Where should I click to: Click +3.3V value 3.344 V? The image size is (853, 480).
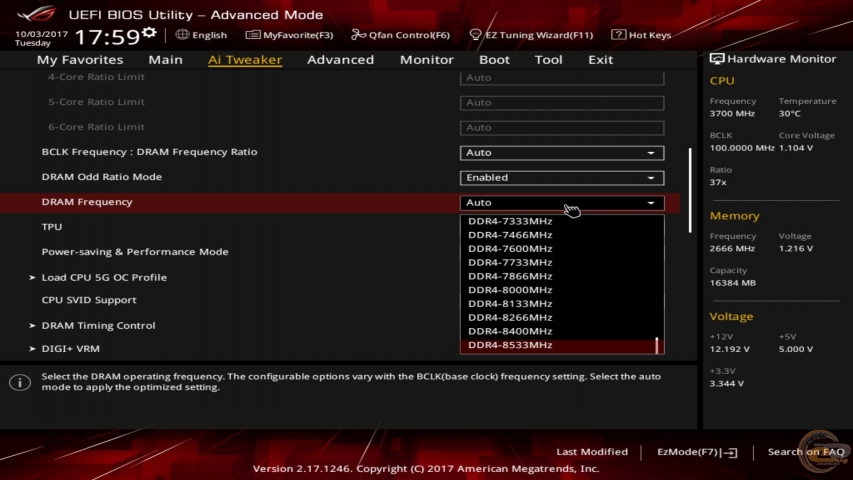click(727, 384)
